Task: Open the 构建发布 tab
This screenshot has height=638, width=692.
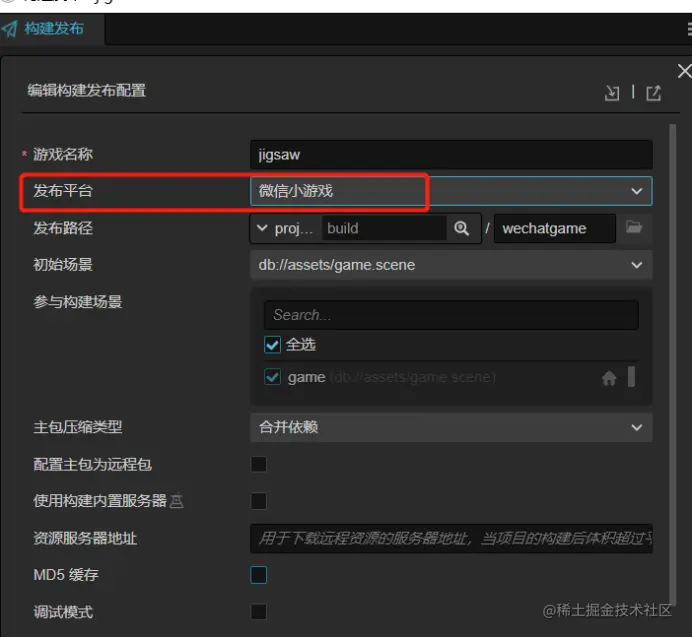Action: click(53, 29)
